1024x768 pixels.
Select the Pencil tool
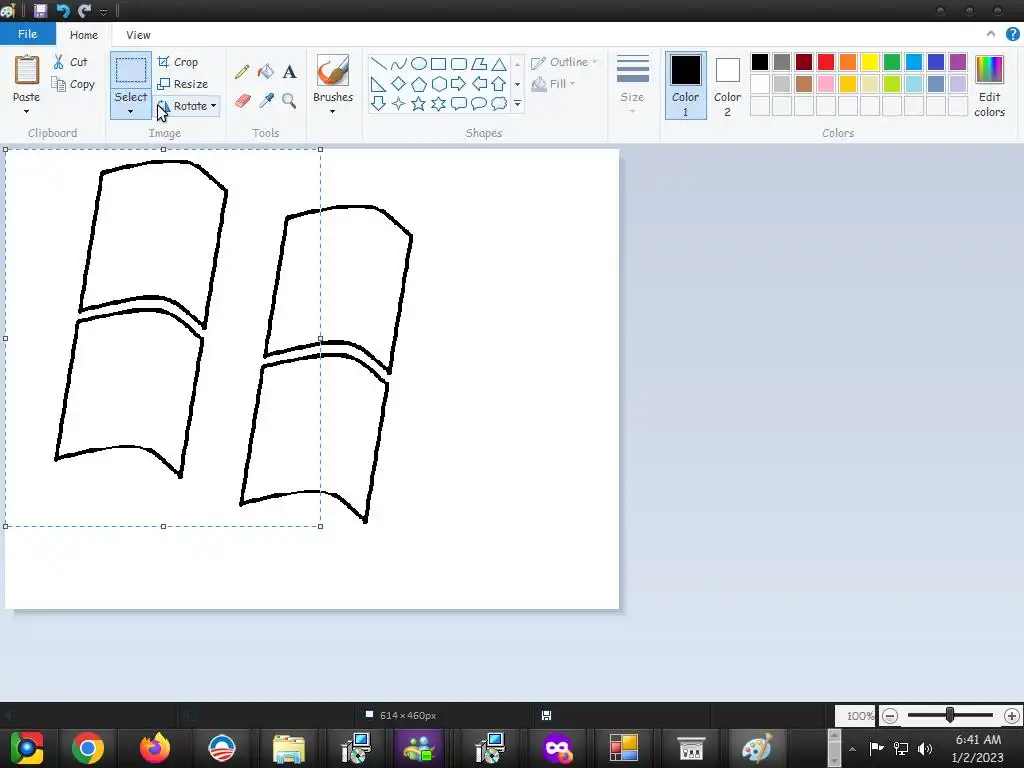pyautogui.click(x=242, y=72)
